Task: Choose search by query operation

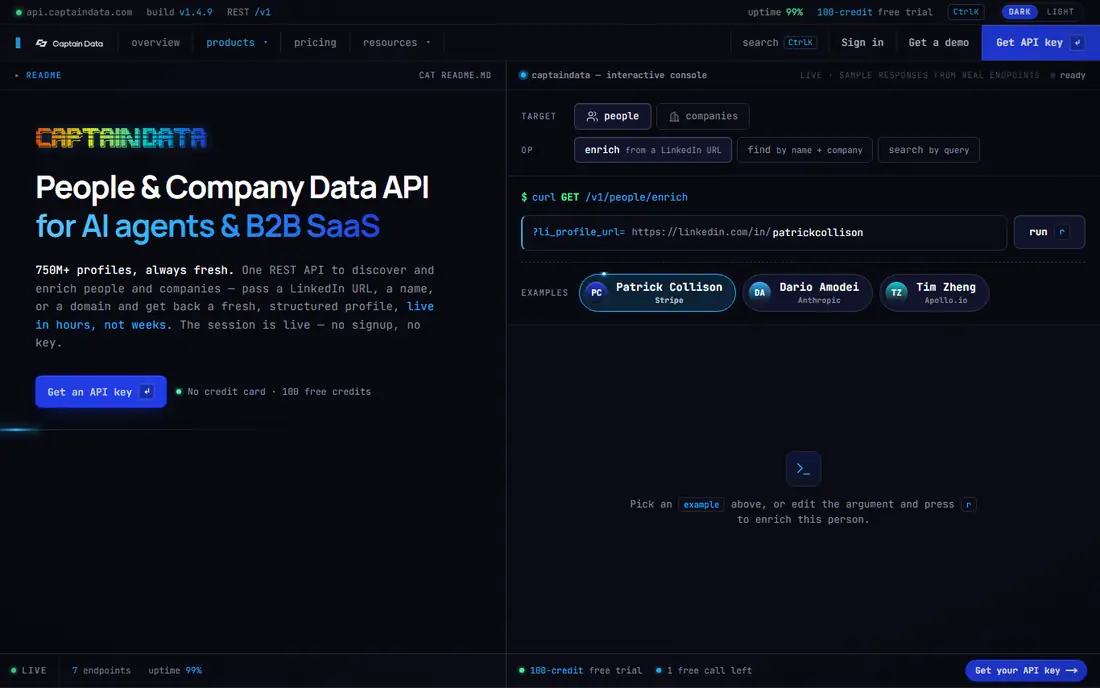Action: [x=928, y=150]
